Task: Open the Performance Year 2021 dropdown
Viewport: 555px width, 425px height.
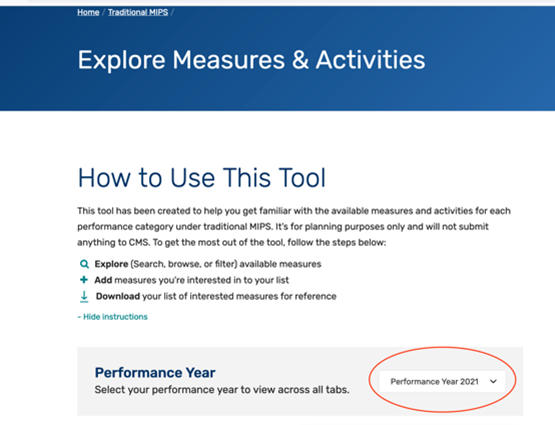Action: click(442, 381)
